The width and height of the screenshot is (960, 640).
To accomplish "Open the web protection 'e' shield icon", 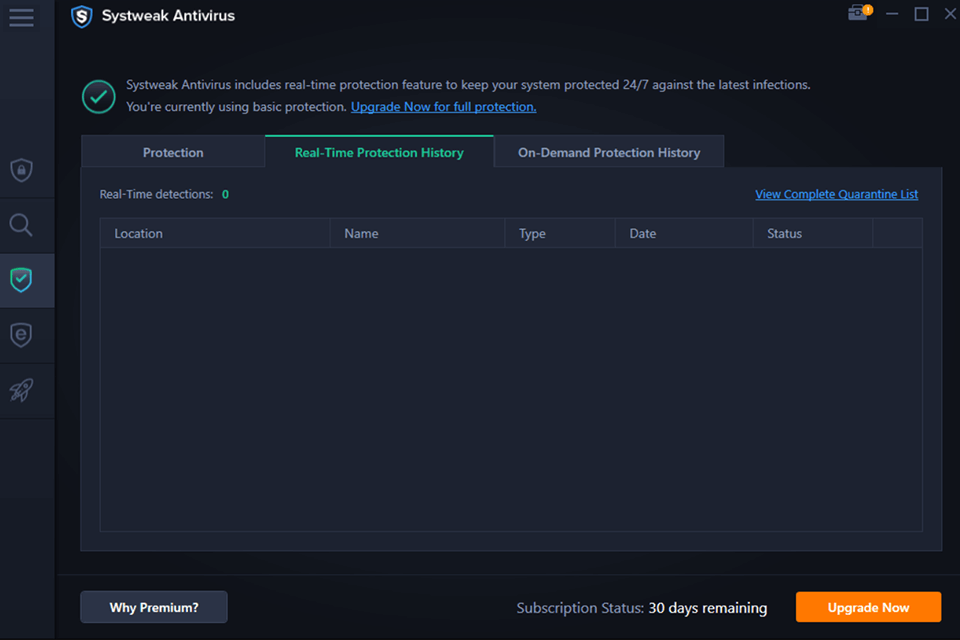I will (21, 335).
